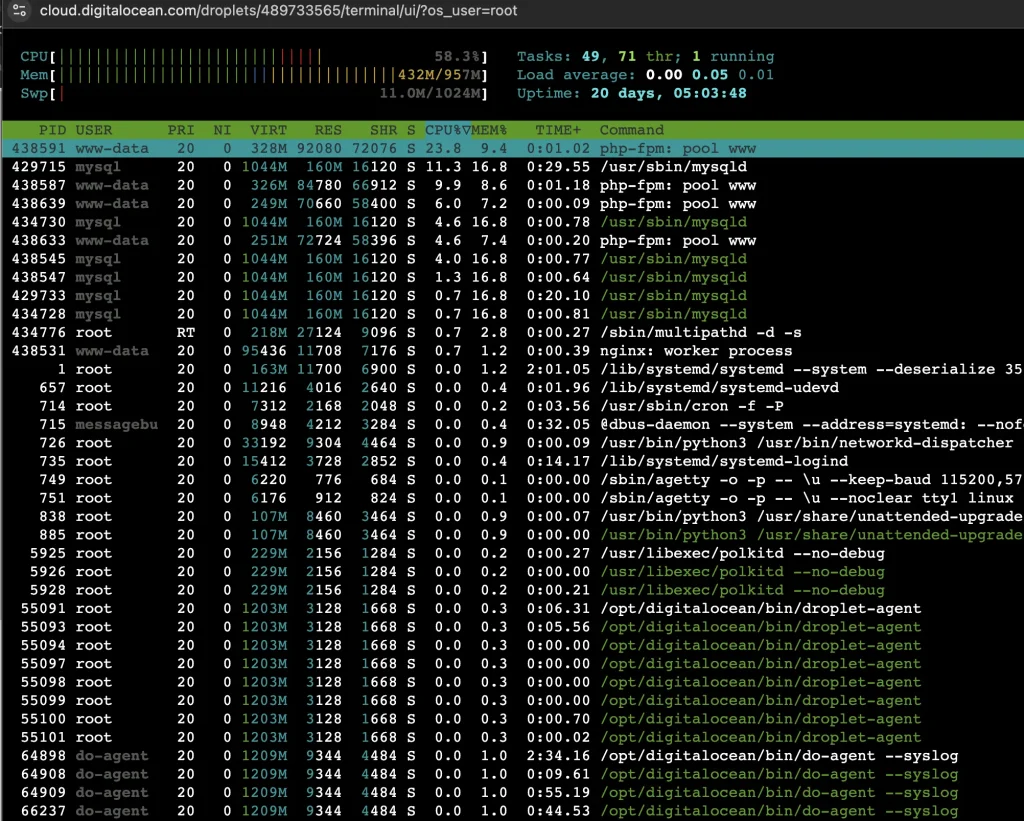Select mysqld thread with PID 438547

512,277
